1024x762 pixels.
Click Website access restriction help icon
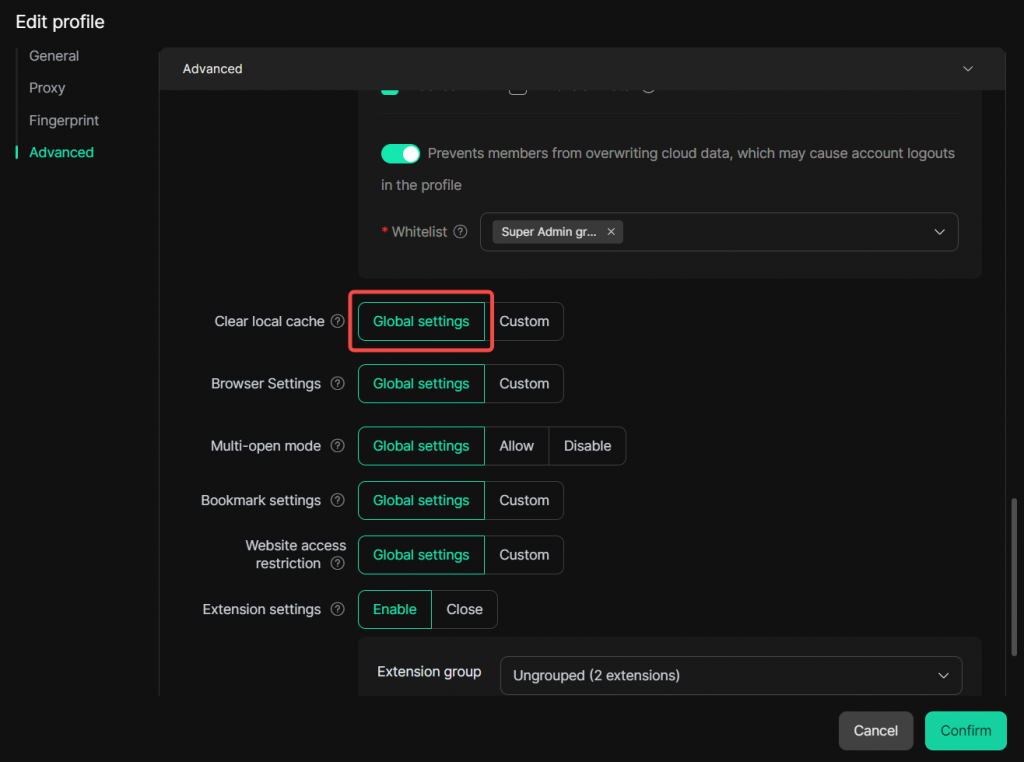pyautogui.click(x=338, y=564)
